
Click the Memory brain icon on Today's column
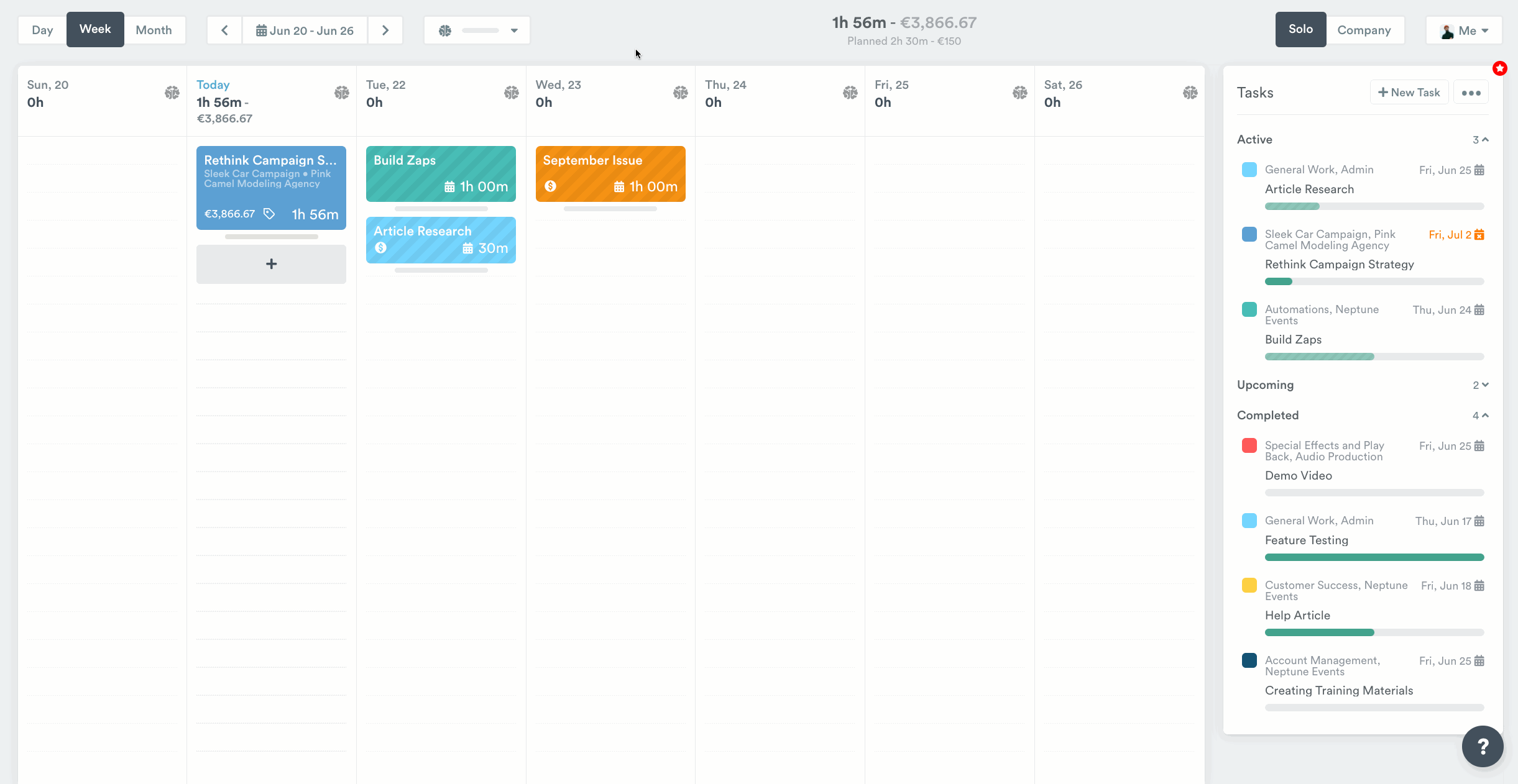tap(341, 92)
